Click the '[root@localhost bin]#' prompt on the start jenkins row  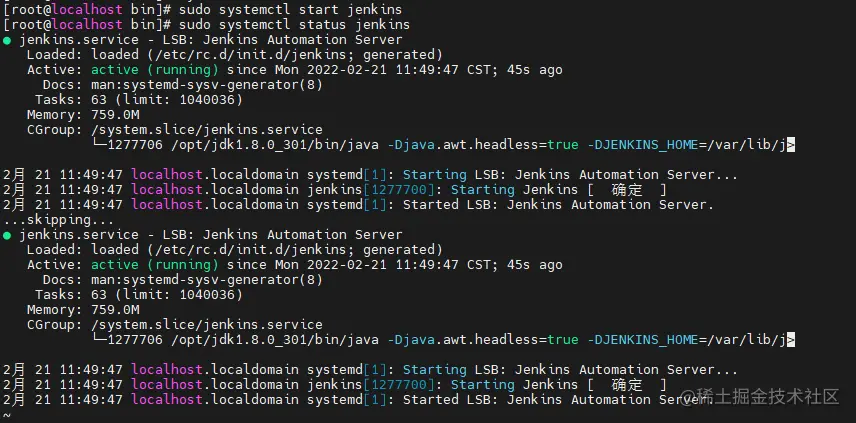click(x=88, y=9)
